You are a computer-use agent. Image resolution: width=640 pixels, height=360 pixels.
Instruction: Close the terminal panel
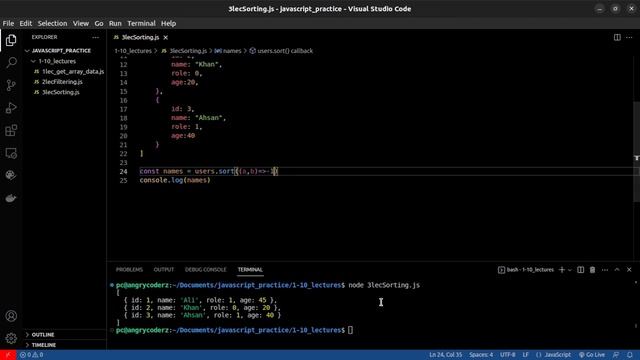click(629, 270)
